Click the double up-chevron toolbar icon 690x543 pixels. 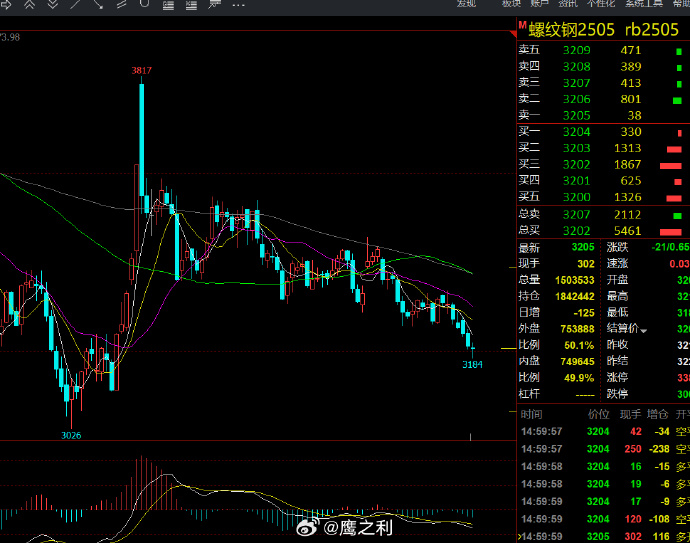[x=28, y=5]
